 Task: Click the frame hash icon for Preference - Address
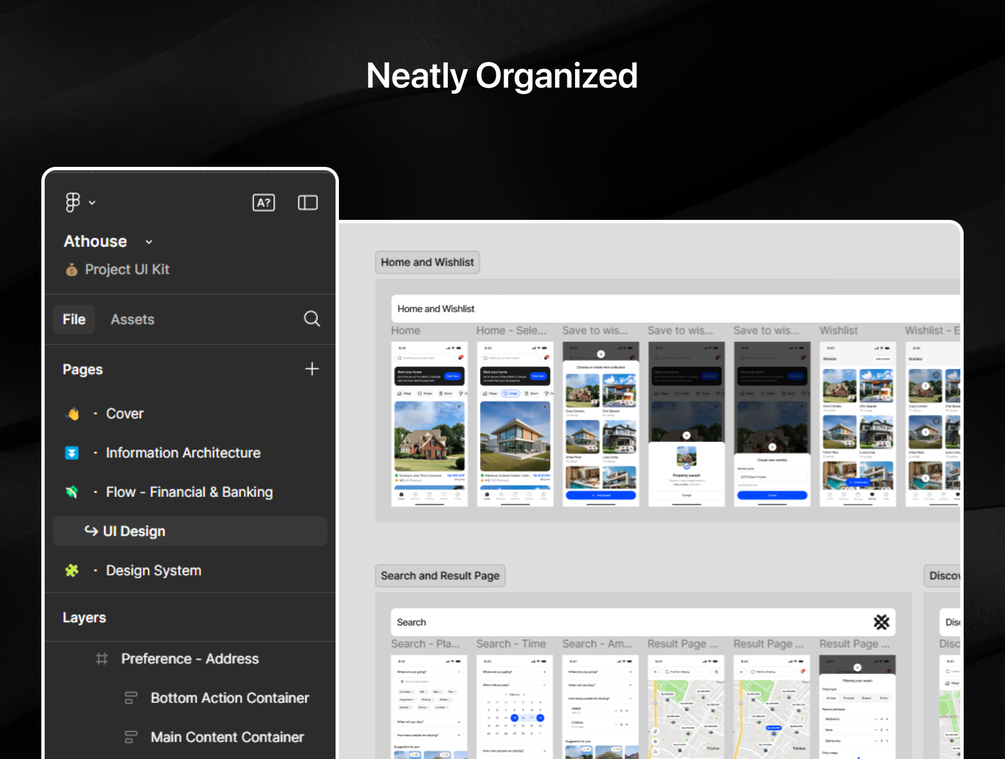(x=101, y=658)
